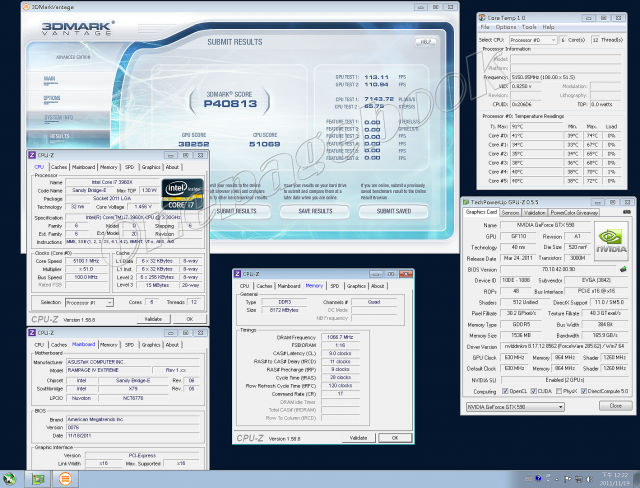Open Graphics tab in the CPU-Z Memory window
Image resolution: width=640 pixels, height=488 pixels.
click(x=356, y=286)
